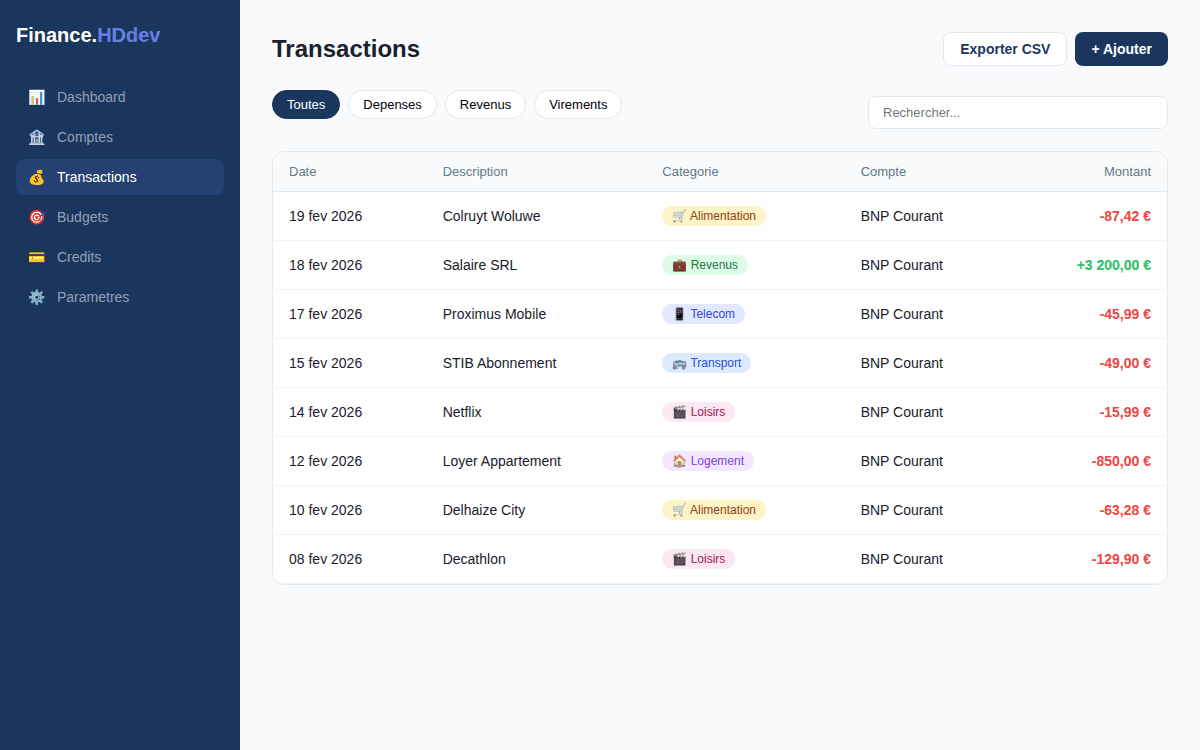Click the bank icon beside Comptes
Screen dimensions: 1200x750
(x=37, y=137)
